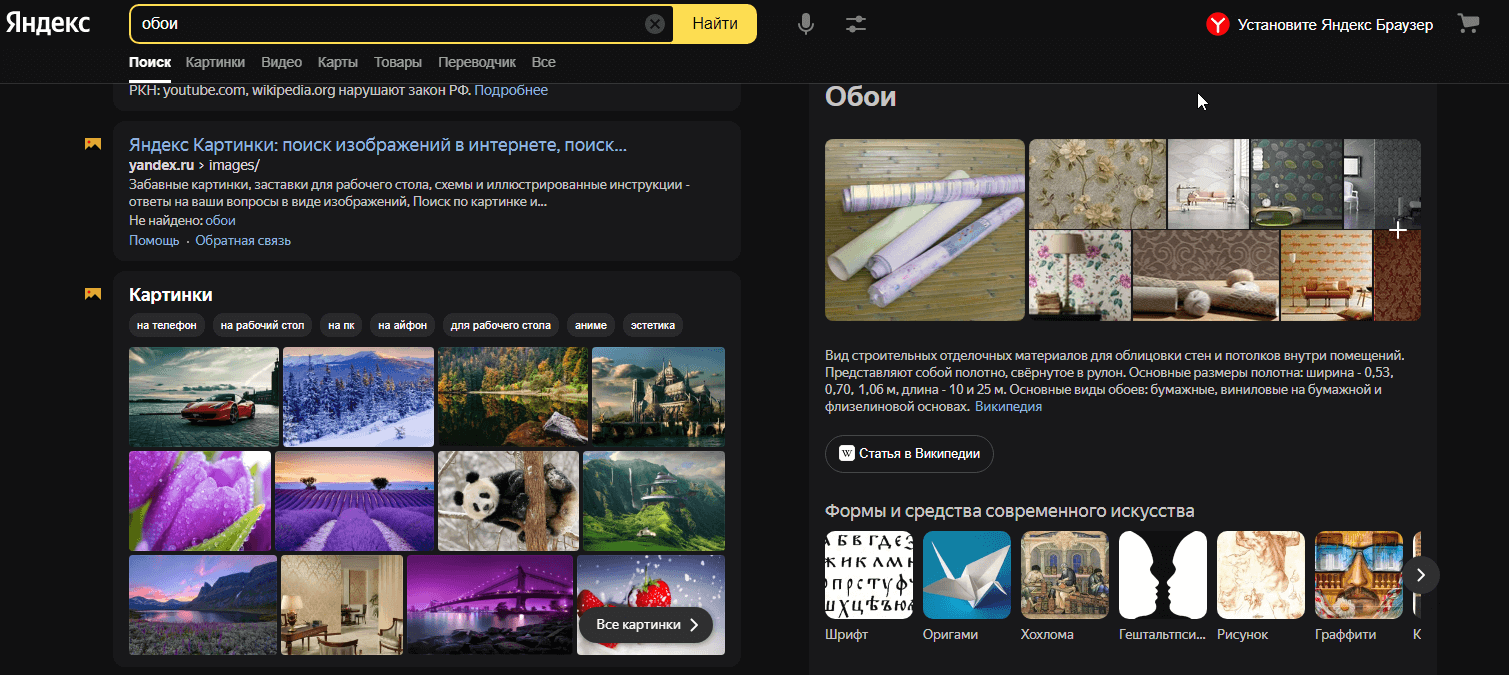The width and height of the screenshot is (1509, 675).
Task: Open the Yandex logo home link
Action: [47, 24]
